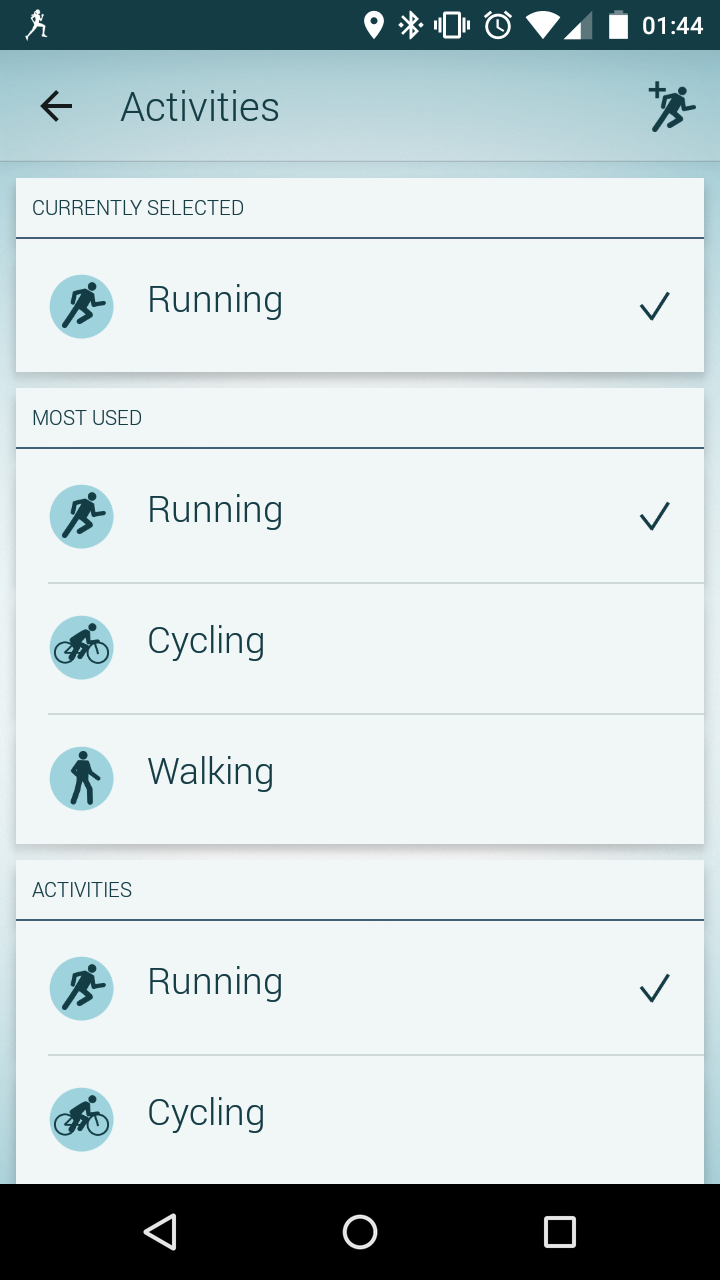
Task: Choose Cycling label in Activities list
Action: pyautogui.click(x=206, y=1113)
